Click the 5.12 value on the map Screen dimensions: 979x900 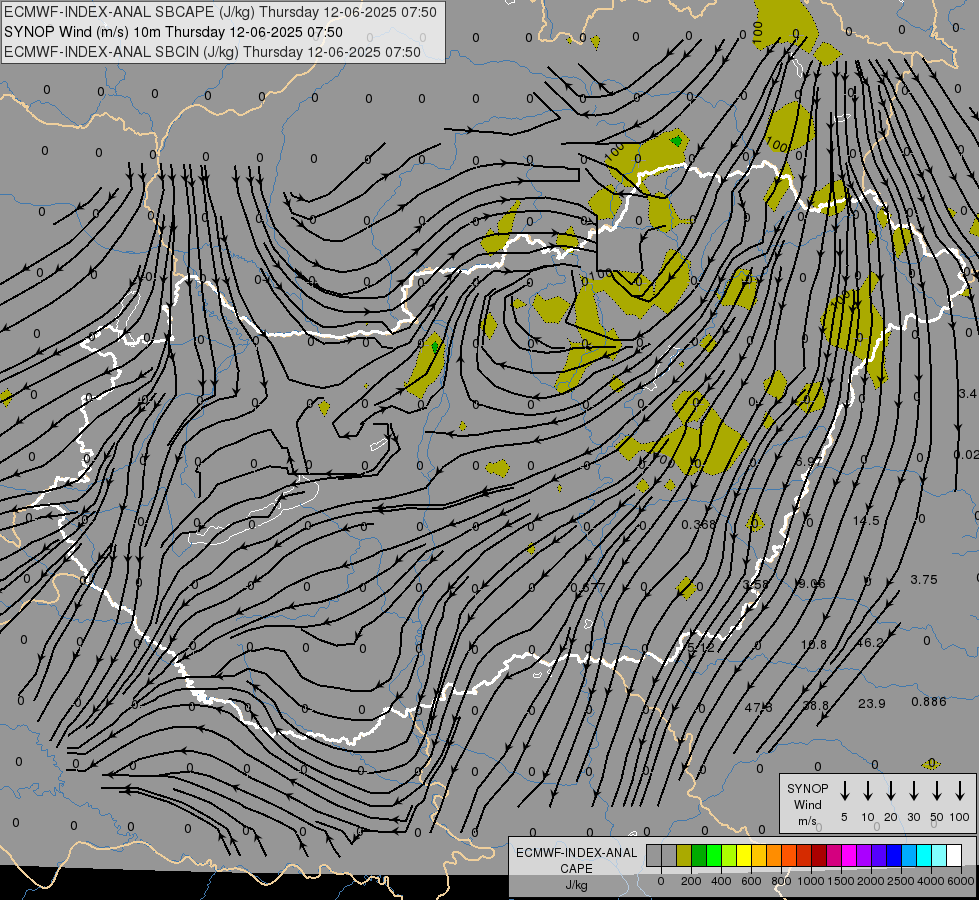[701, 648]
